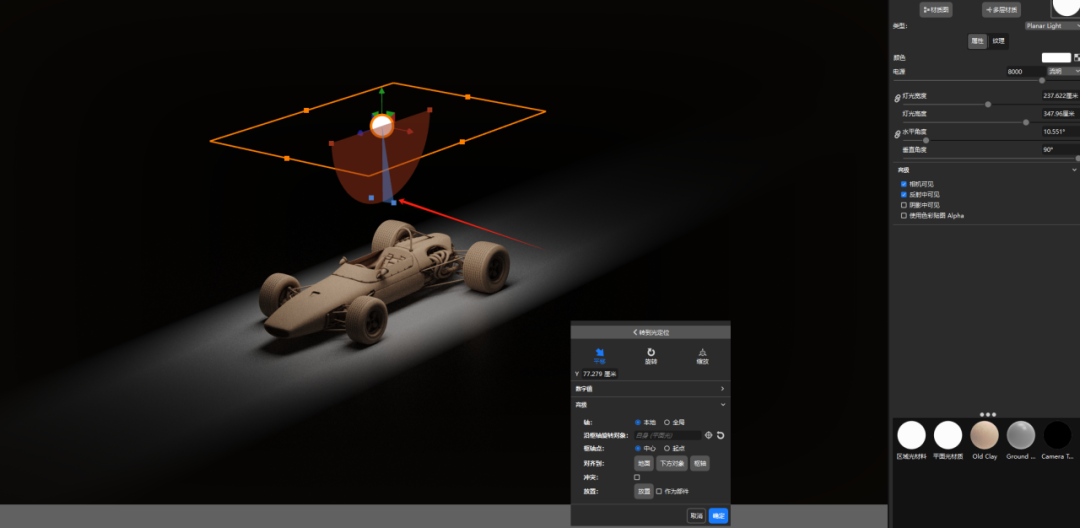Viewport: 1080px width, 528px height.
Task: Toggle the light width link chain icon
Action: click(897, 98)
